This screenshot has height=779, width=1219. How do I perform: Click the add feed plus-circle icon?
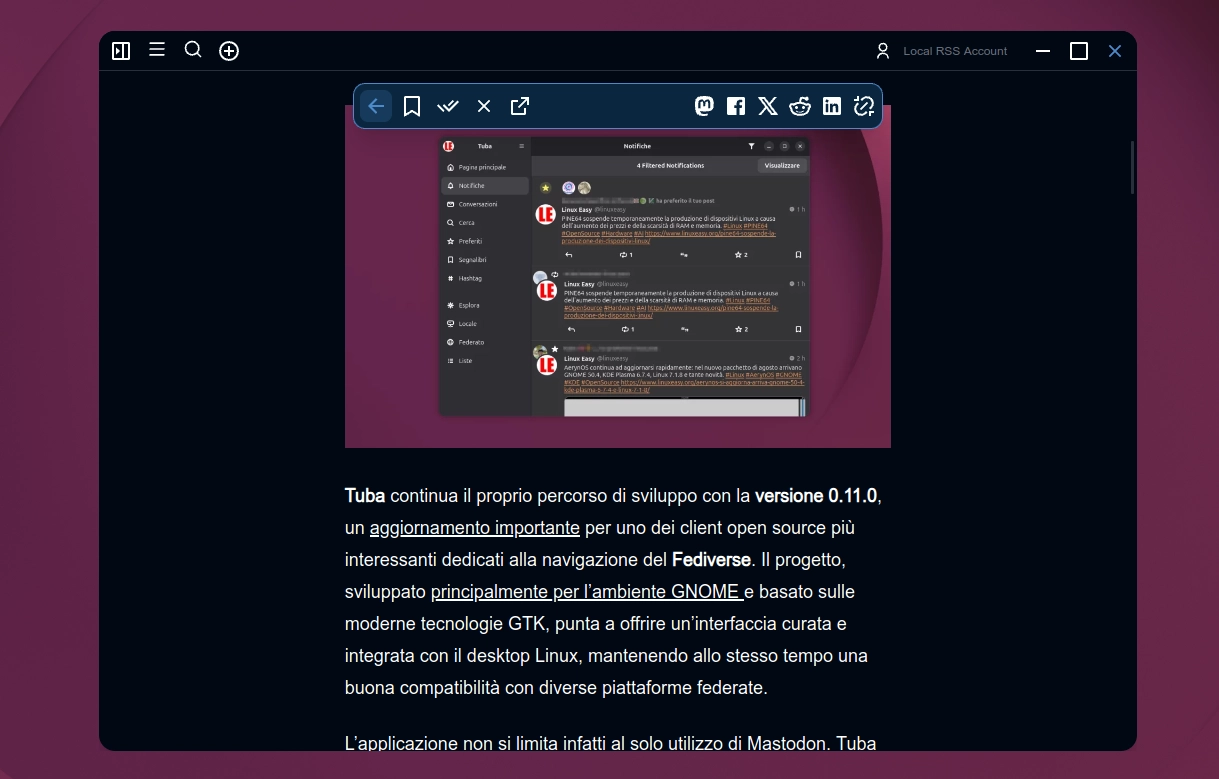click(x=229, y=51)
